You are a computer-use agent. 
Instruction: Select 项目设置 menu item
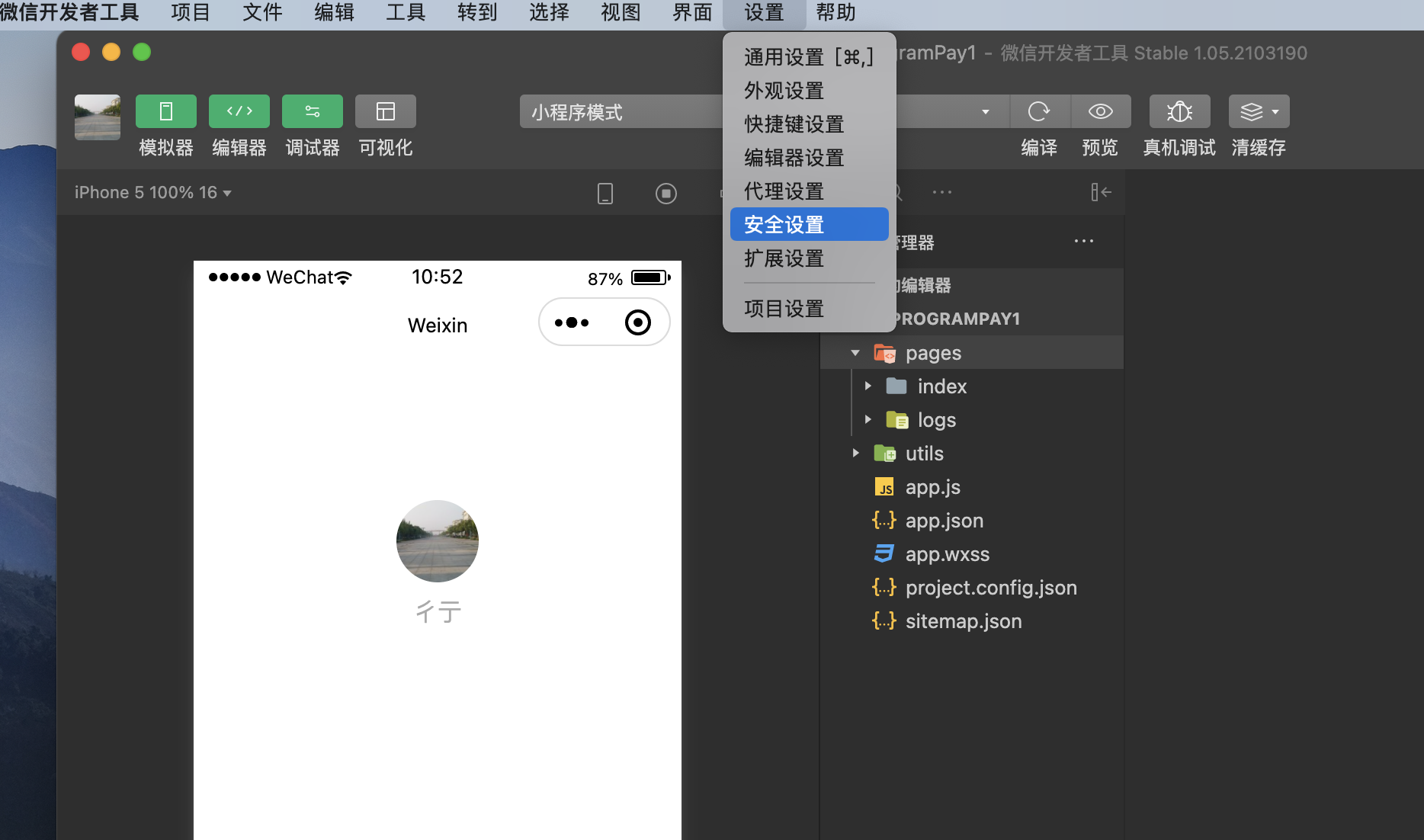coord(809,309)
